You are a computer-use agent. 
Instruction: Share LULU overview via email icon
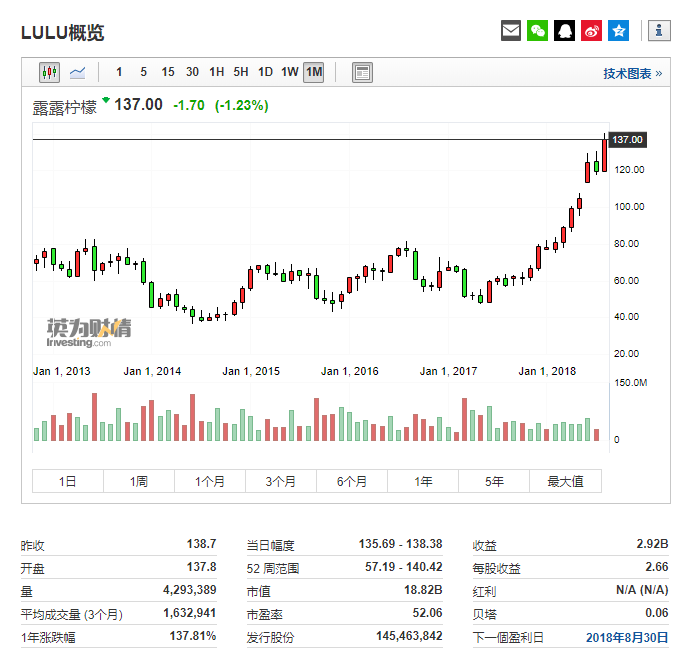(511, 31)
